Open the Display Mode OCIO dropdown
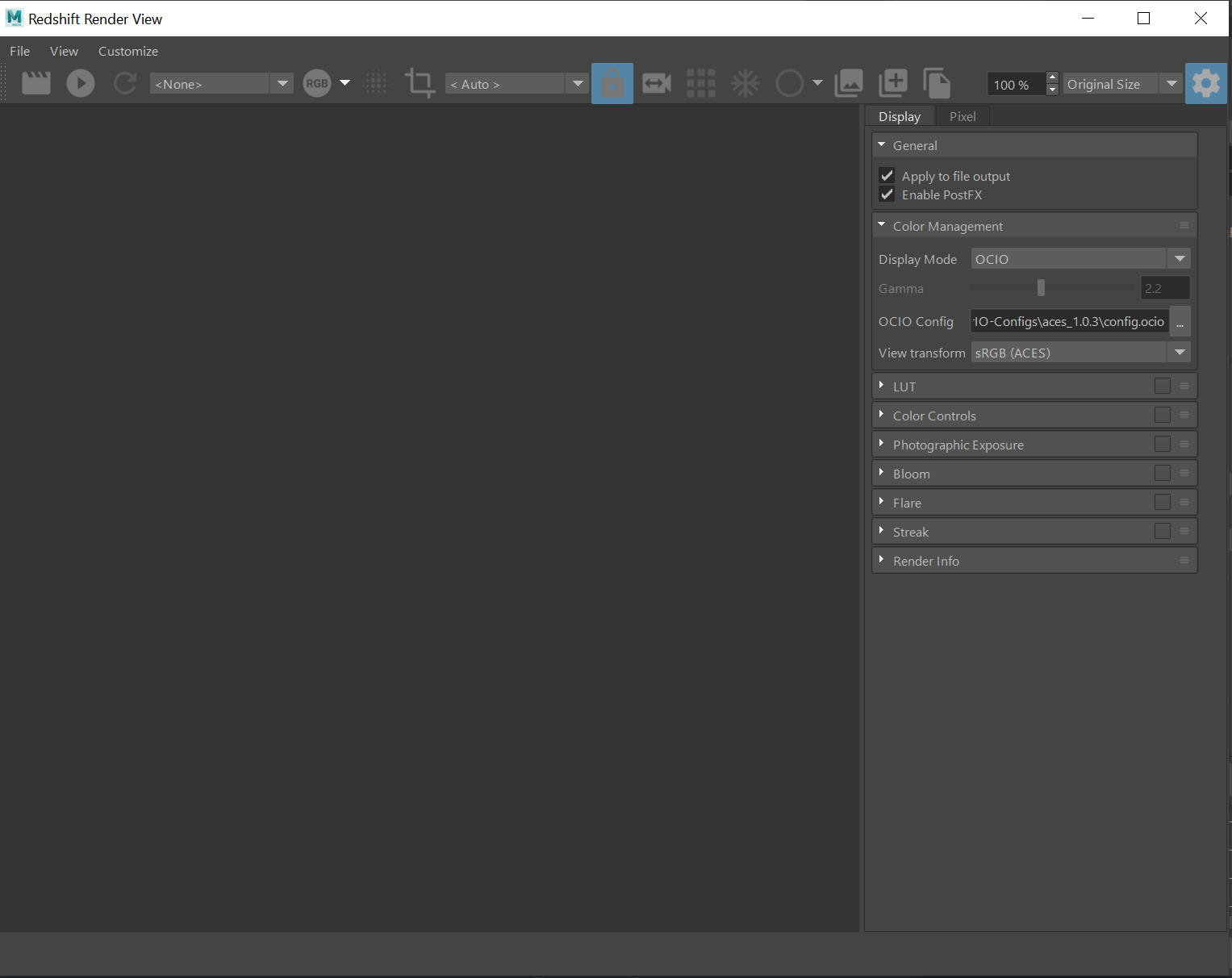The image size is (1232, 978). [1080, 259]
